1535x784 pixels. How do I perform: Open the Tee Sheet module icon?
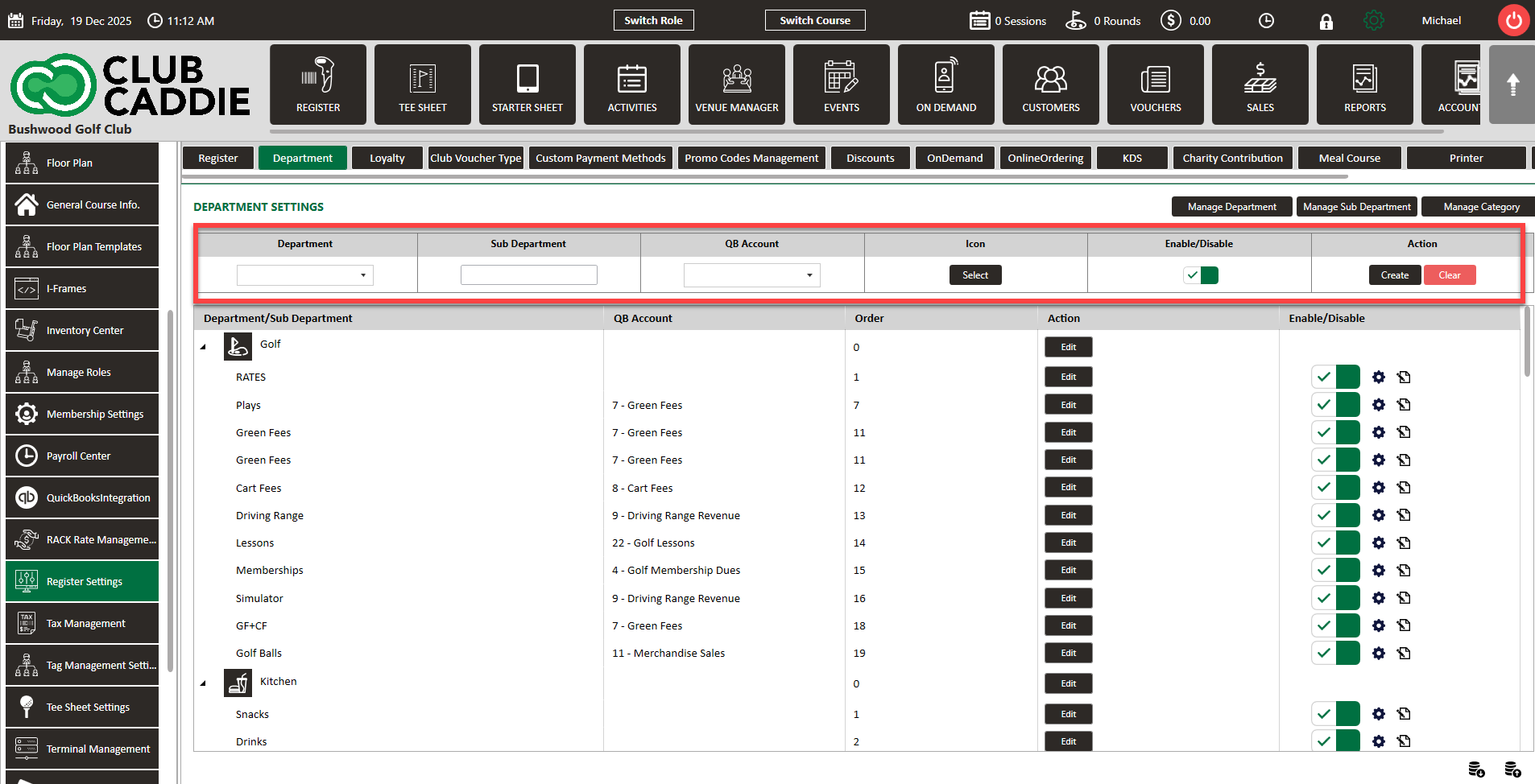422,85
